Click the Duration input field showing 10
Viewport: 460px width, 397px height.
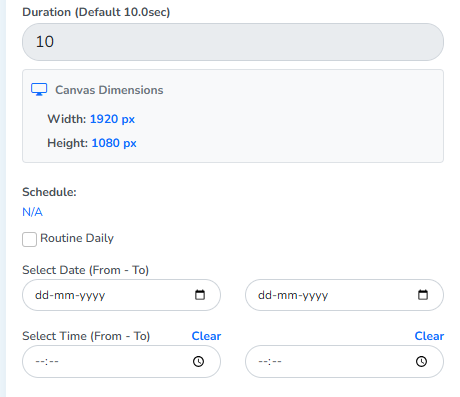coord(233,42)
